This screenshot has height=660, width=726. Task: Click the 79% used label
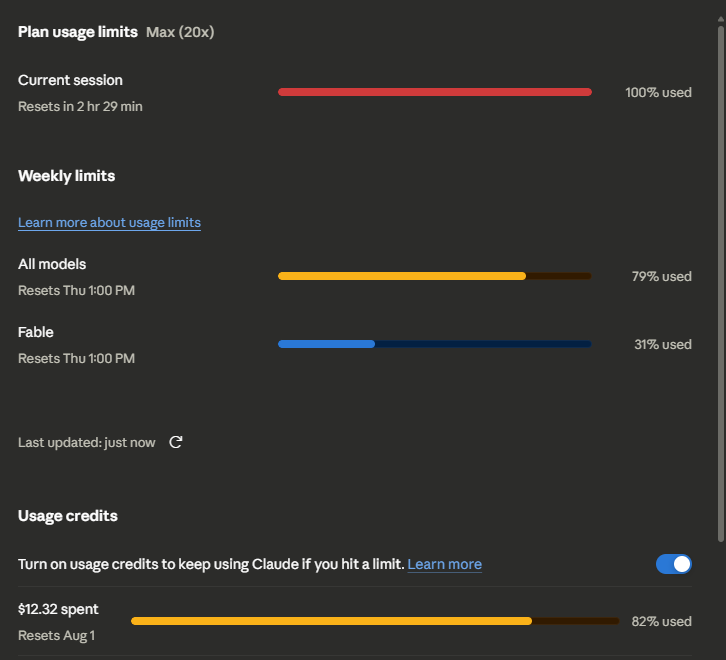662,276
